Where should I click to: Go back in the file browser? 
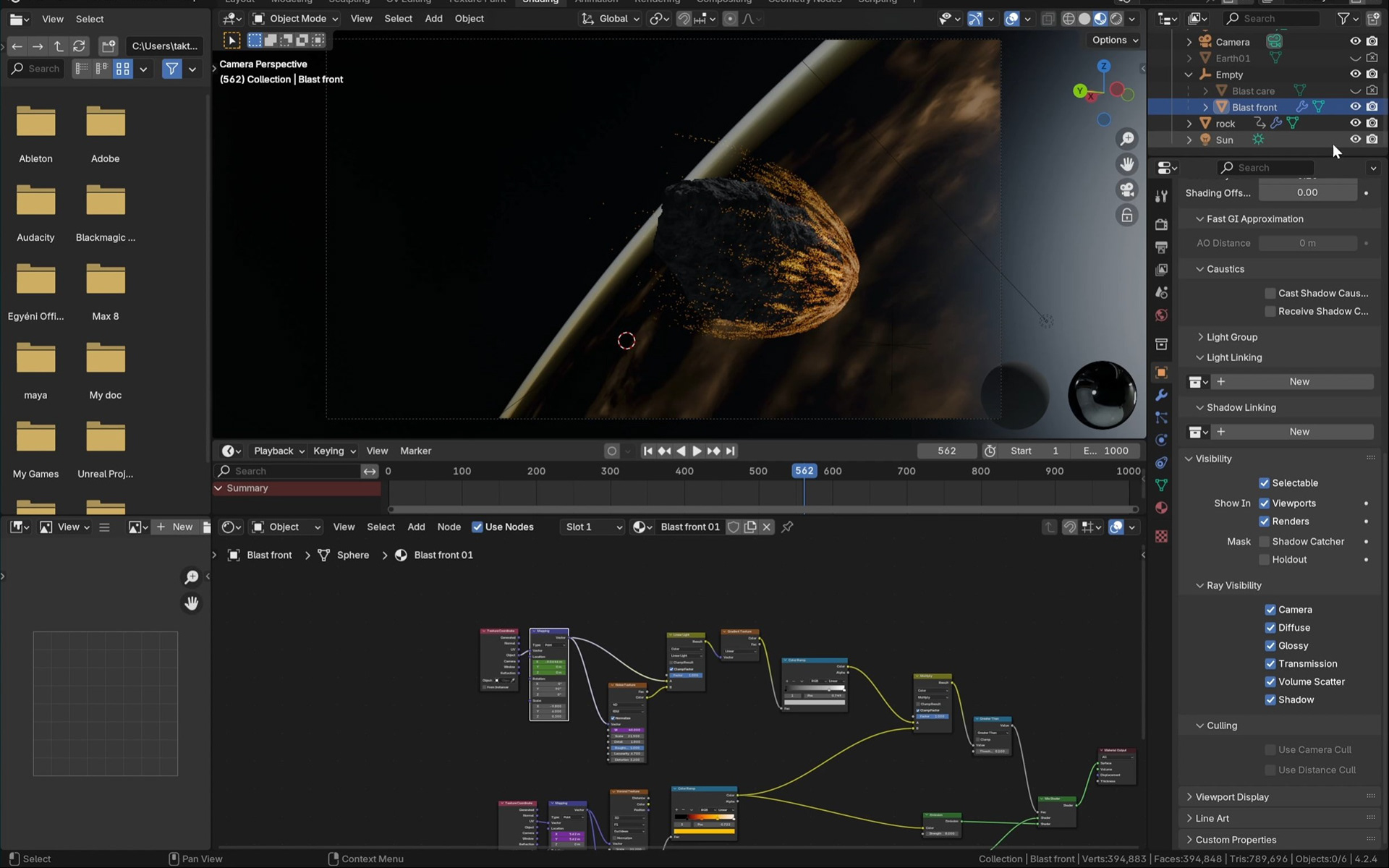[17, 46]
